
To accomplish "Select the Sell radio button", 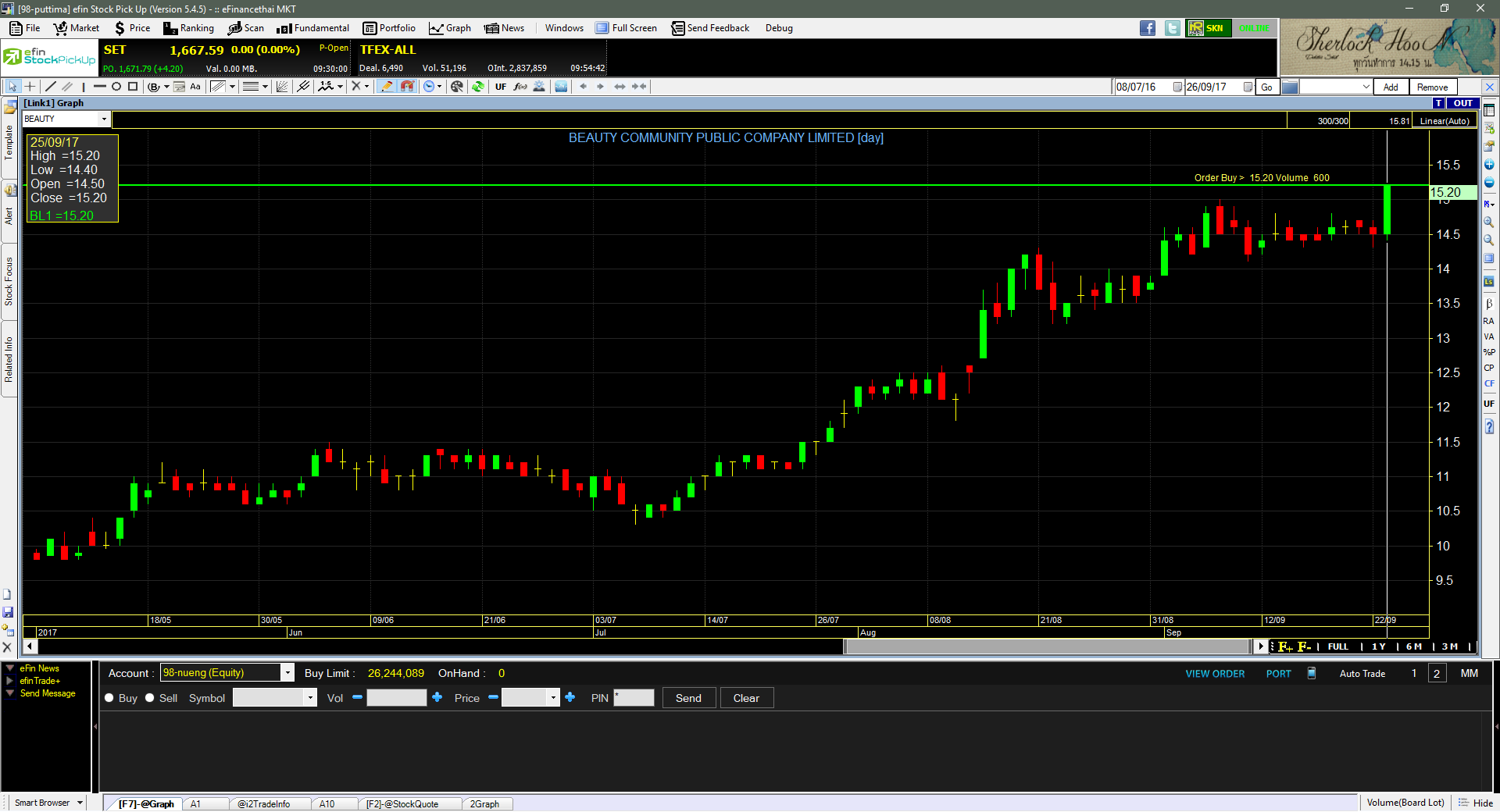I will 150,698.
